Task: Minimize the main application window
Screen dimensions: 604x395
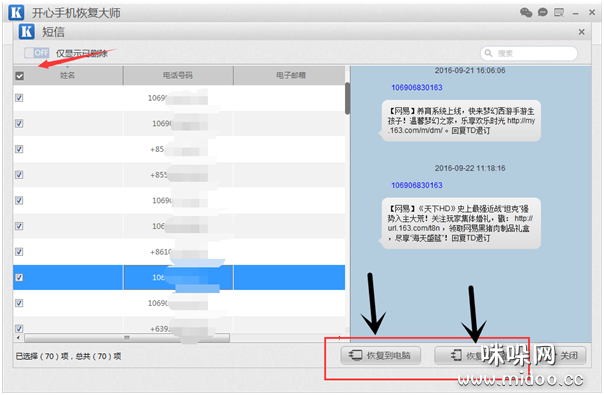Action: click(x=575, y=13)
